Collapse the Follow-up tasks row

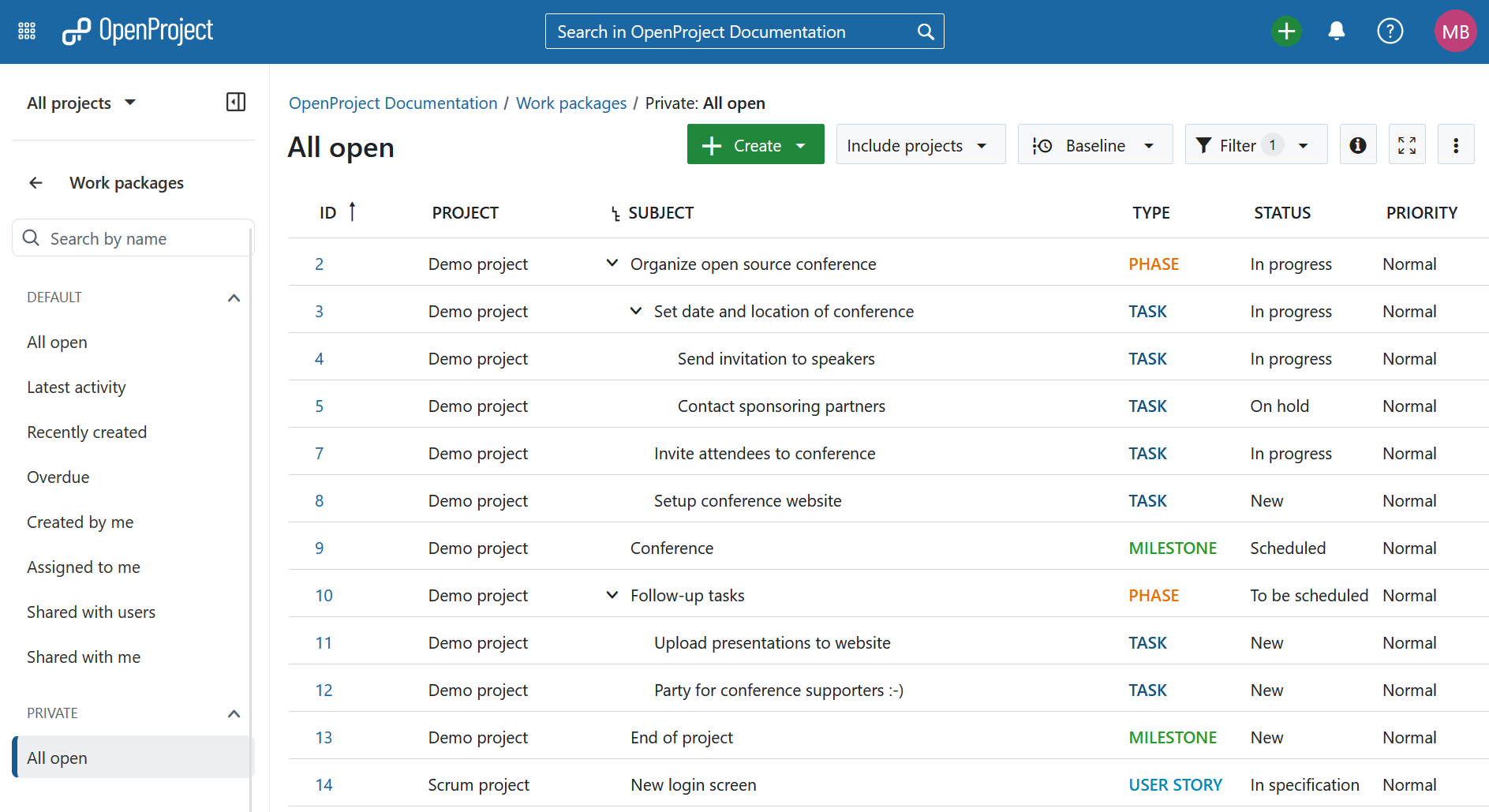coord(612,594)
